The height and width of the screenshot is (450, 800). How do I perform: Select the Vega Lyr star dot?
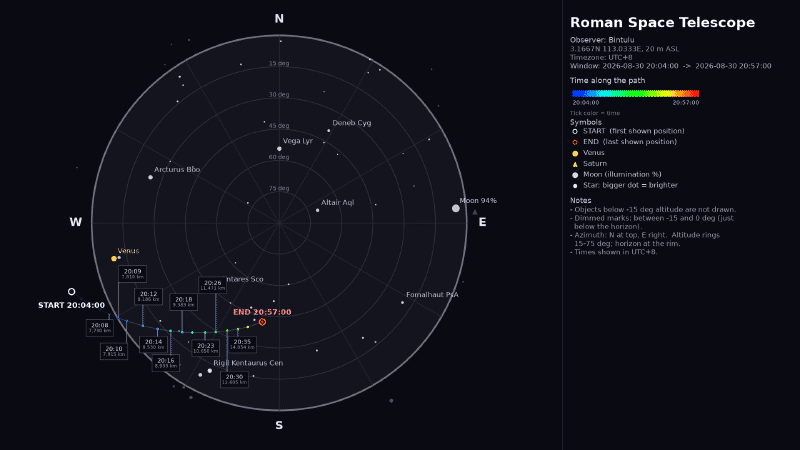(x=279, y=149)
